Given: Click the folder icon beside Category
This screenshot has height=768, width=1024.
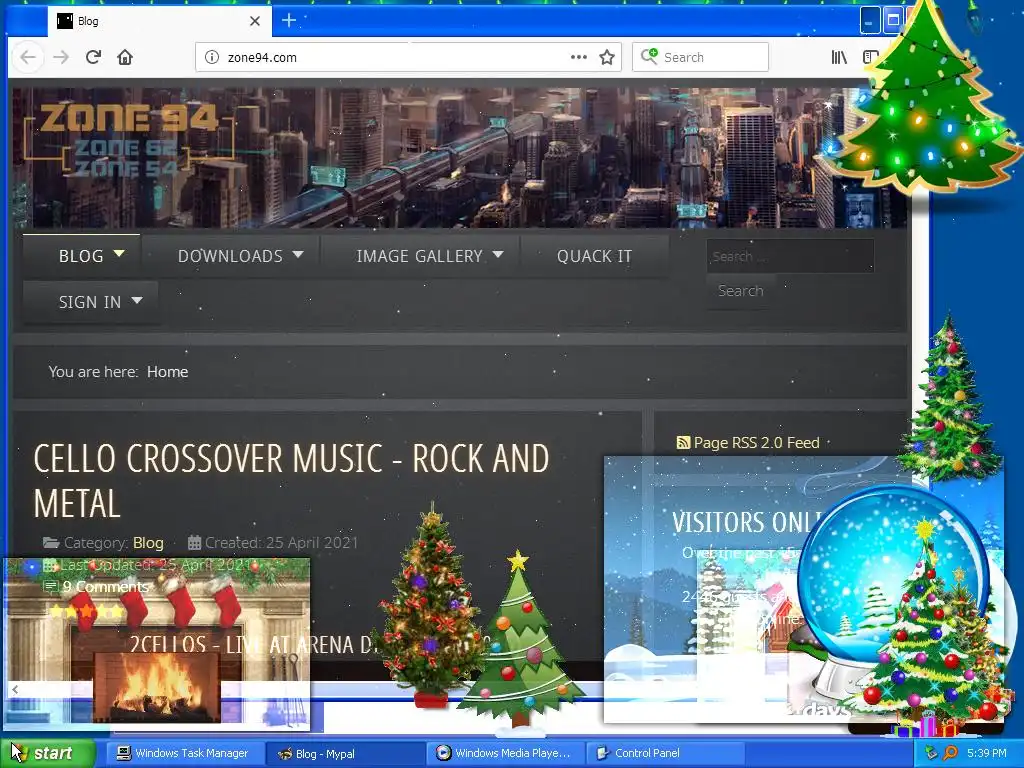Looking at the screenshot, I should tap(51, 543).
